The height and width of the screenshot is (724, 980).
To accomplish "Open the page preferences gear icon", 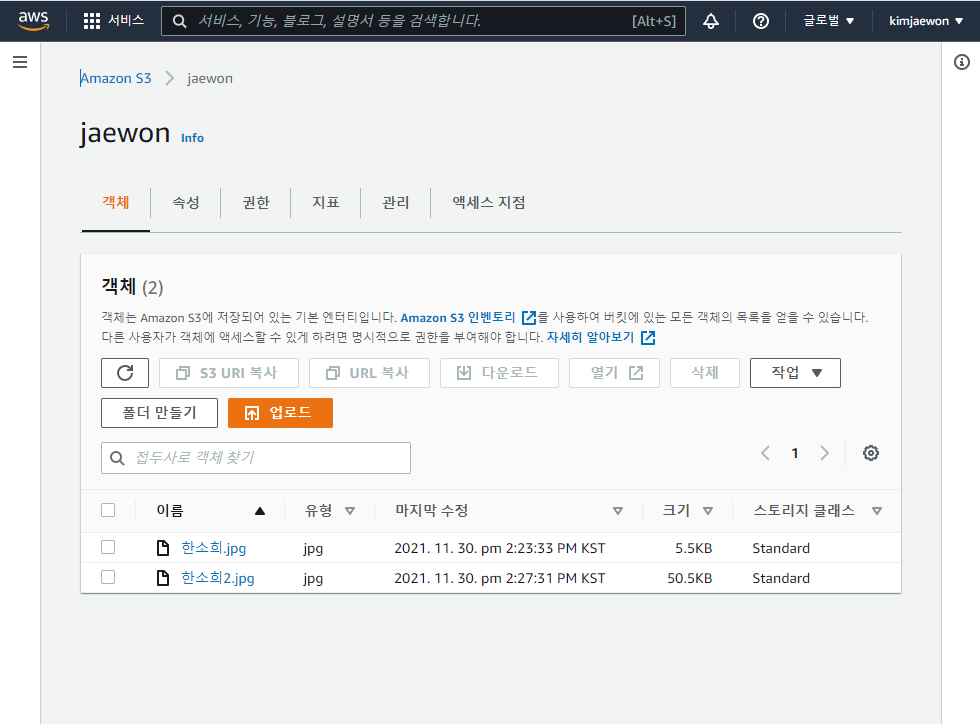I will click(870, 453).
